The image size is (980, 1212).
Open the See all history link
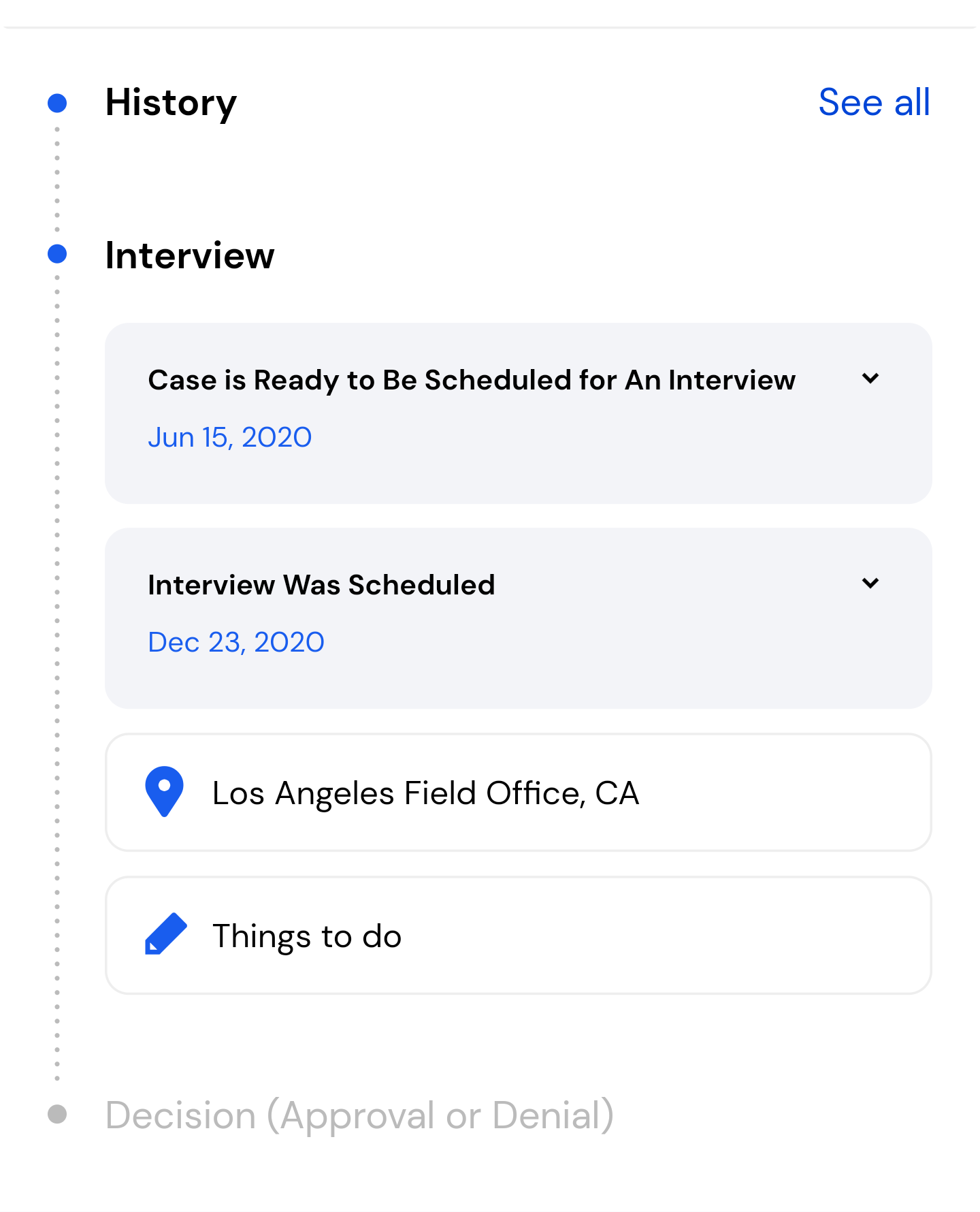pos(874,103)
